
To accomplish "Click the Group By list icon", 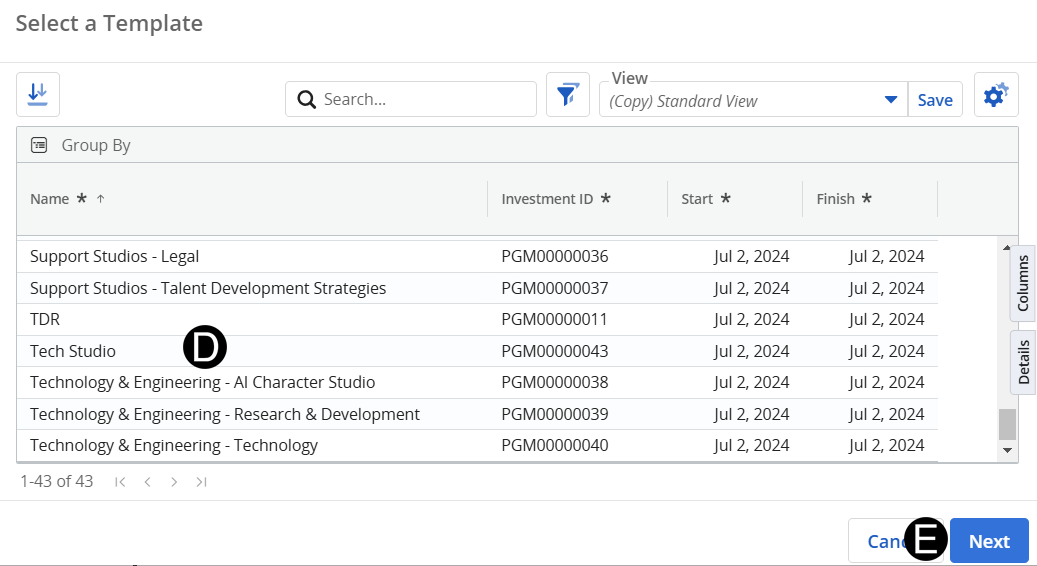I will tap(39, 145).
